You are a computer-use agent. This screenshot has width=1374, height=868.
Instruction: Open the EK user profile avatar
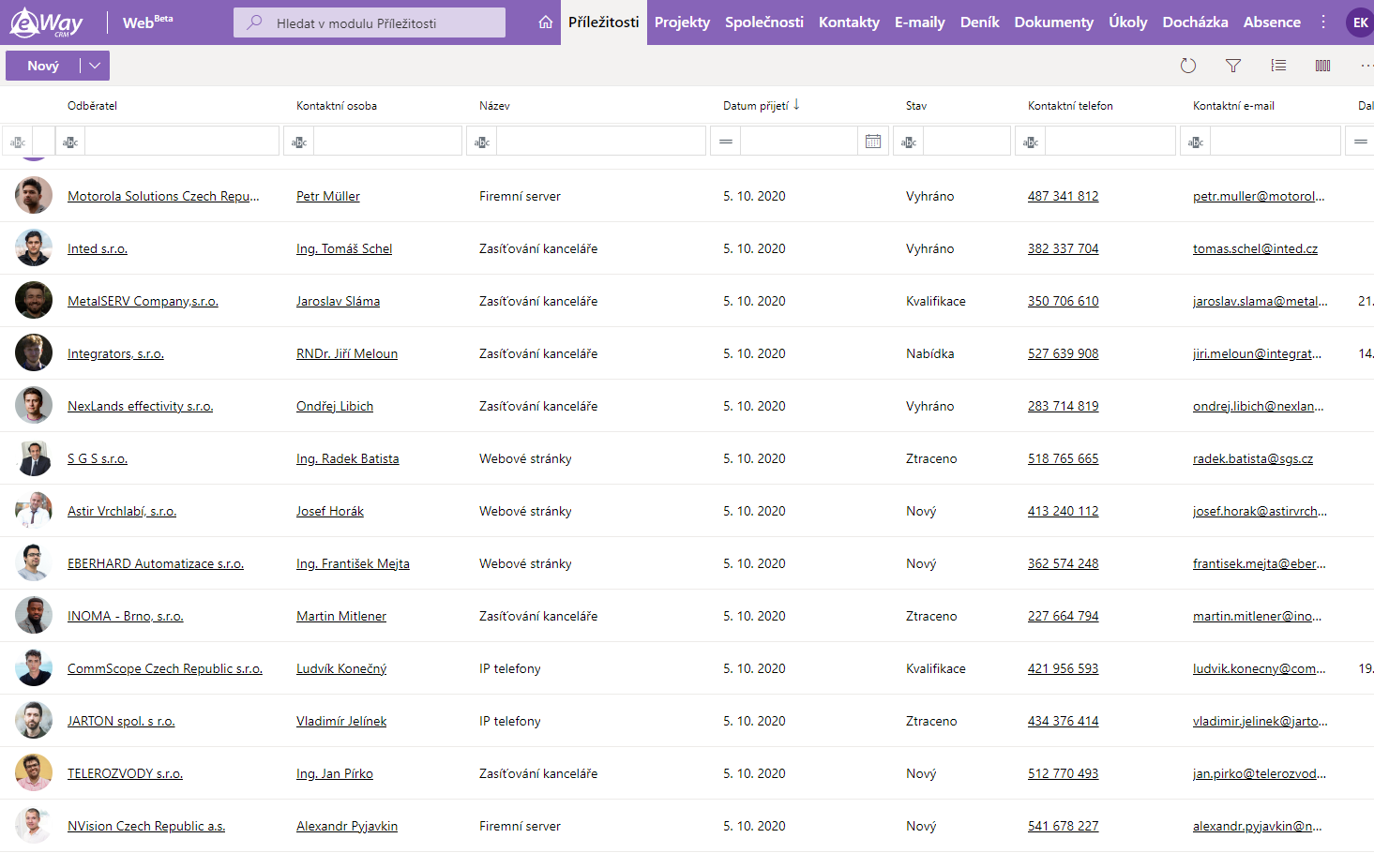[x=1360, y=22]
